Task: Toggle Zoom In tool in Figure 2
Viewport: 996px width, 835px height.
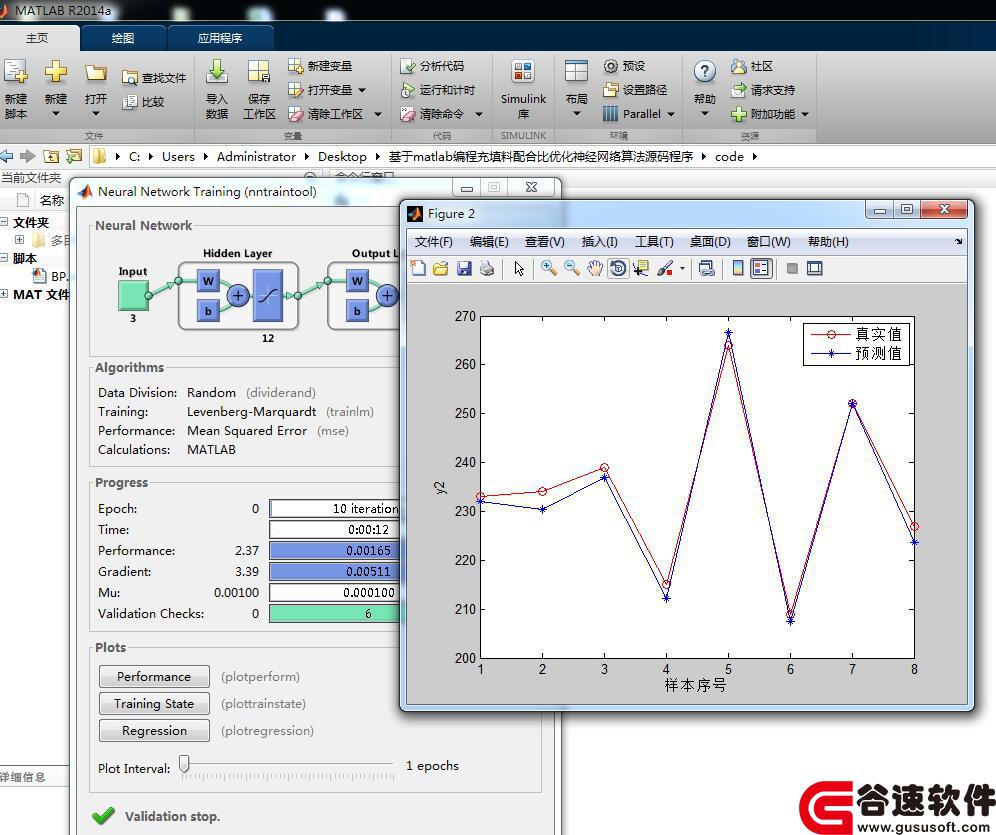Action: pos(549,269)
